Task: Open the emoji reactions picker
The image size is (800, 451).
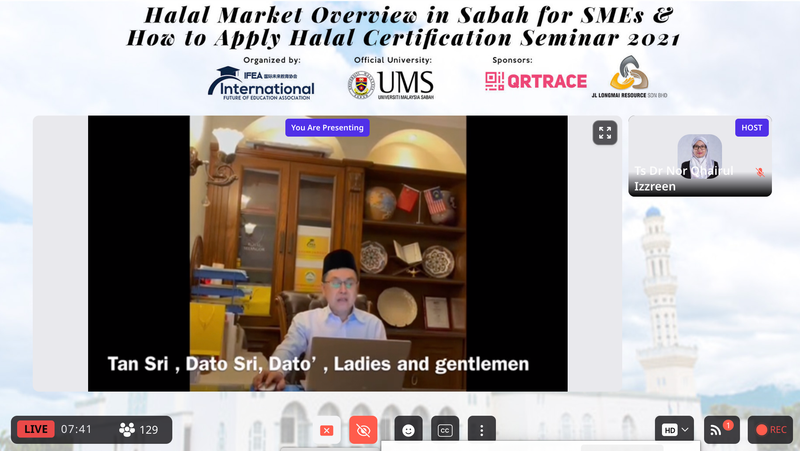Action: pyautogui.click(x=408, y=430)
